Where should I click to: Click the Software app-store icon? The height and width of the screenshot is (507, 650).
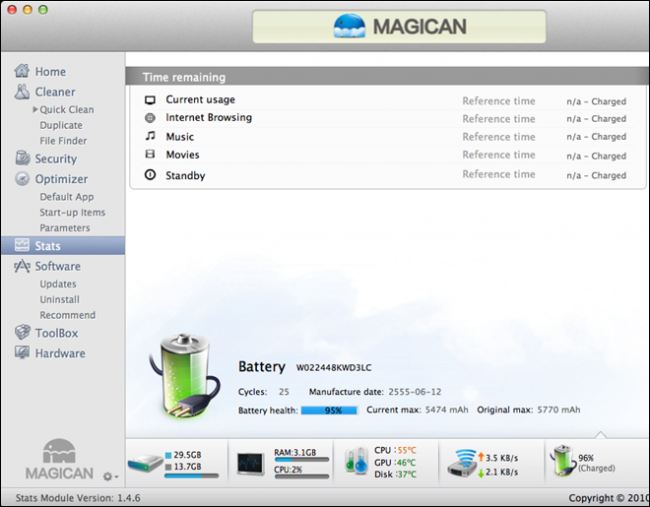coord(22,266)
